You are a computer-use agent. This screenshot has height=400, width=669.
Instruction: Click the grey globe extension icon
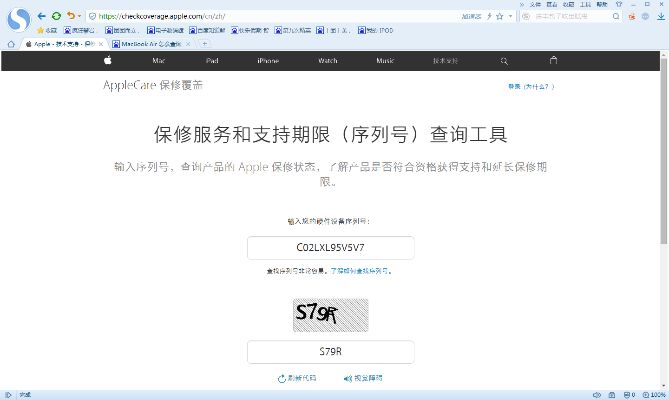[646, 16]
